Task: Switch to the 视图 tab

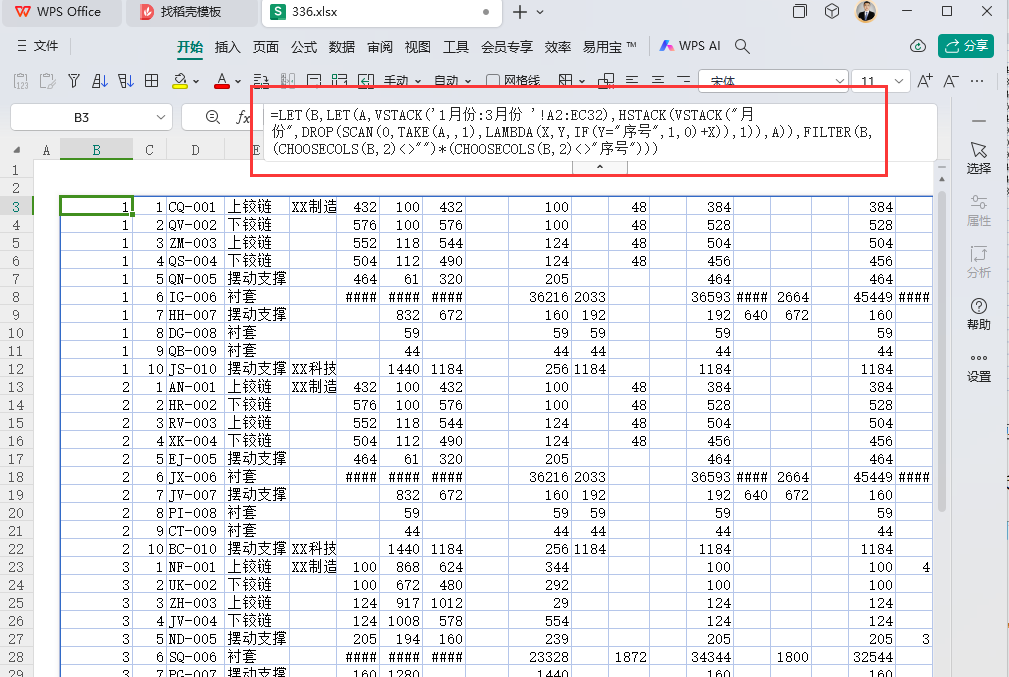Action: point(417,47)
